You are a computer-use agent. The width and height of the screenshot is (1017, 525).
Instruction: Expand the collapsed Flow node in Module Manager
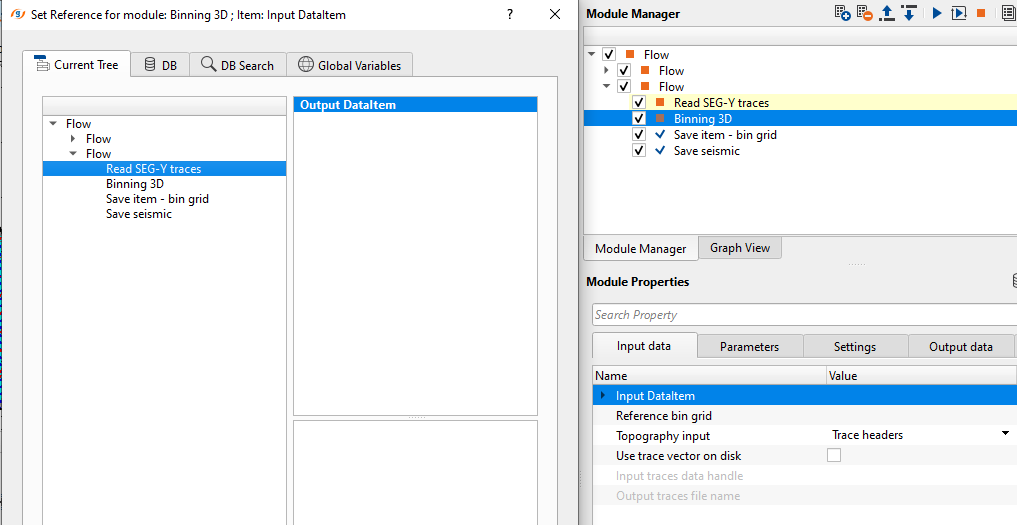606,71
